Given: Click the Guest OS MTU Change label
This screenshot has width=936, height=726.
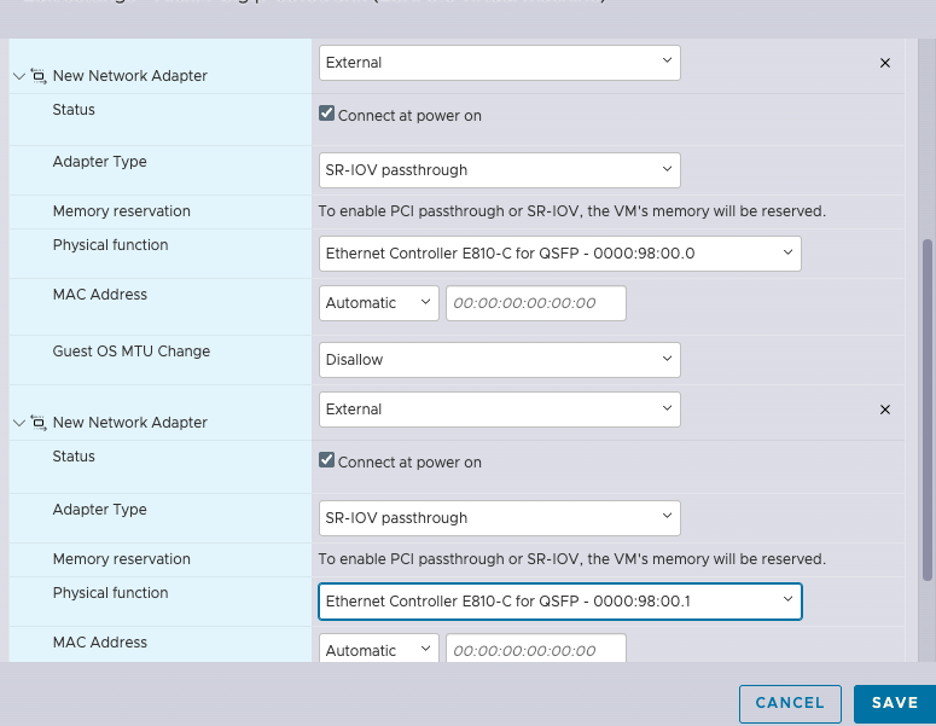Looking at the screenshot, I should (x=131, y=351).
